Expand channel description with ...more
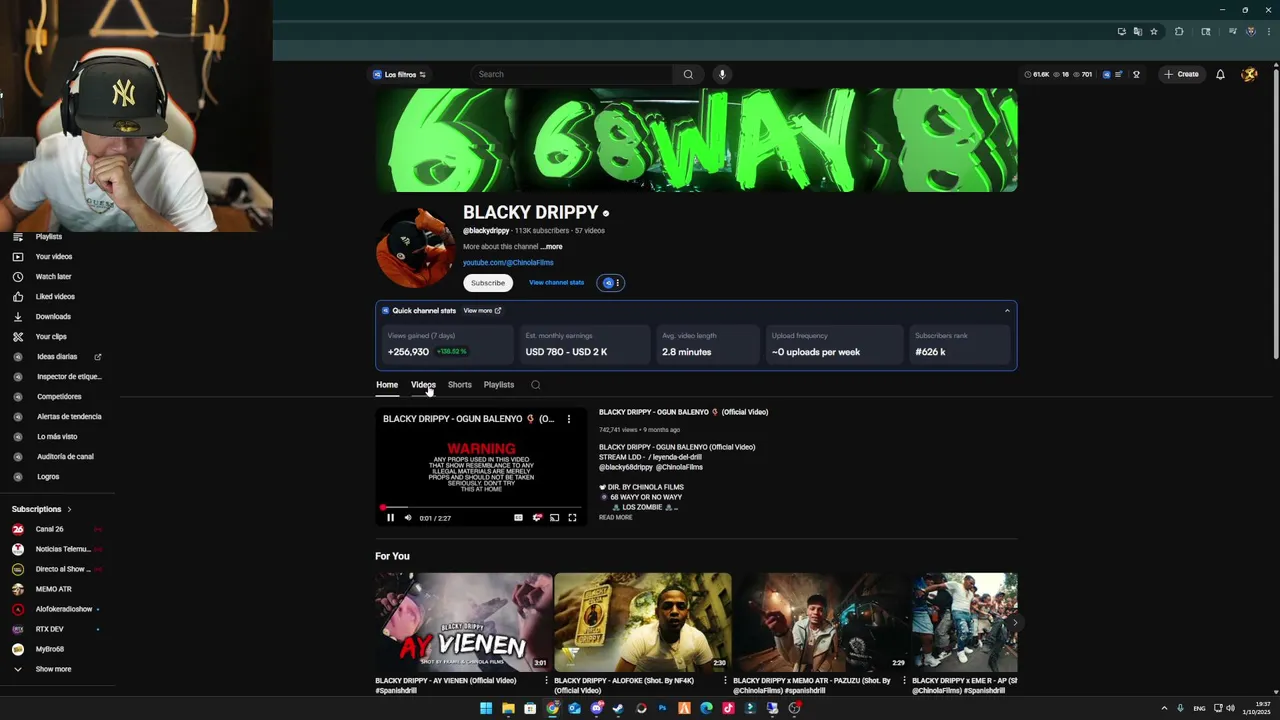1280x720 pixels. click(551, 247)
